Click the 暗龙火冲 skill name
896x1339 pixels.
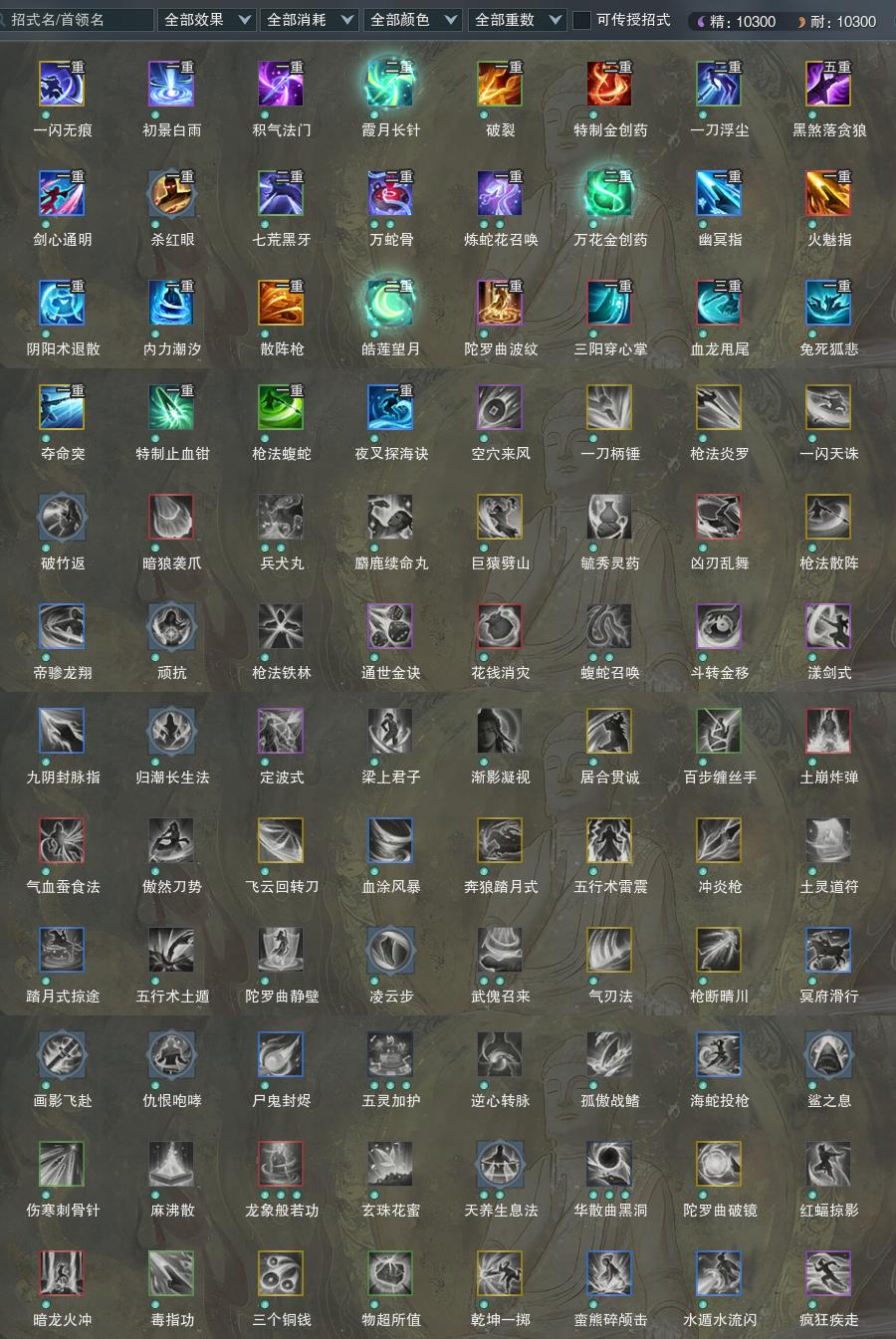pyautogui.click(x=63, y=1320)
